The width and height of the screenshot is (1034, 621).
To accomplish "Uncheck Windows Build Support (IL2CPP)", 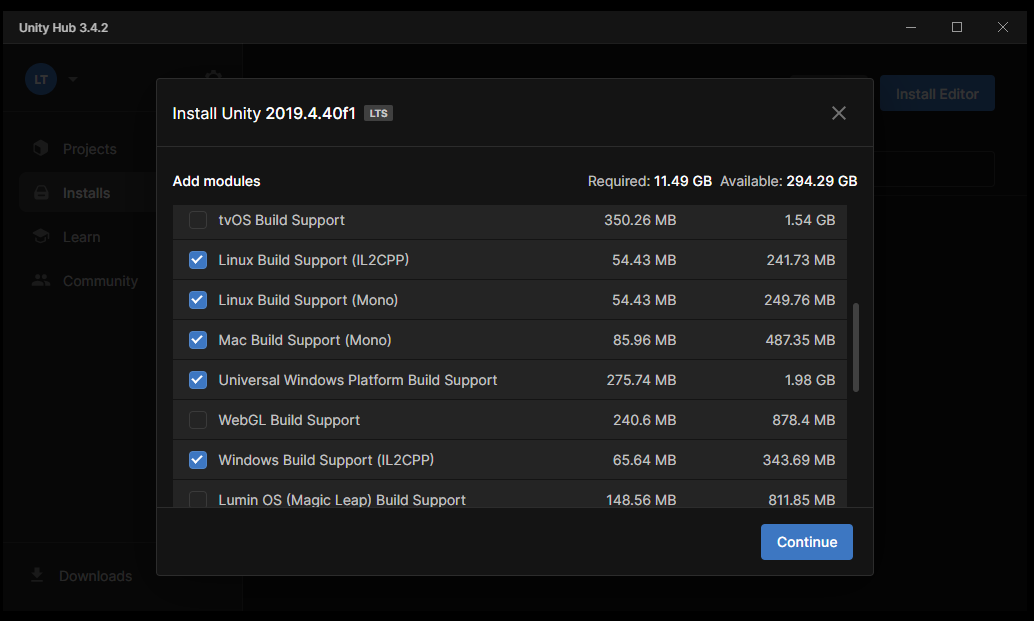I will (198, 460).
